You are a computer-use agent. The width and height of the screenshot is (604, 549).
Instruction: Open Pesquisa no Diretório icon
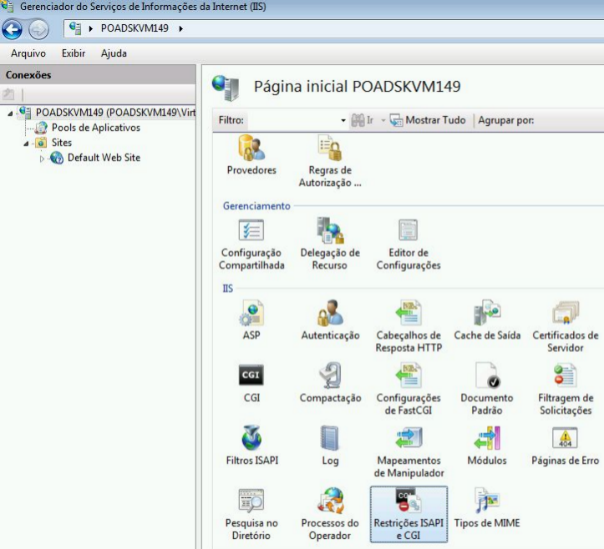(252, 500)
